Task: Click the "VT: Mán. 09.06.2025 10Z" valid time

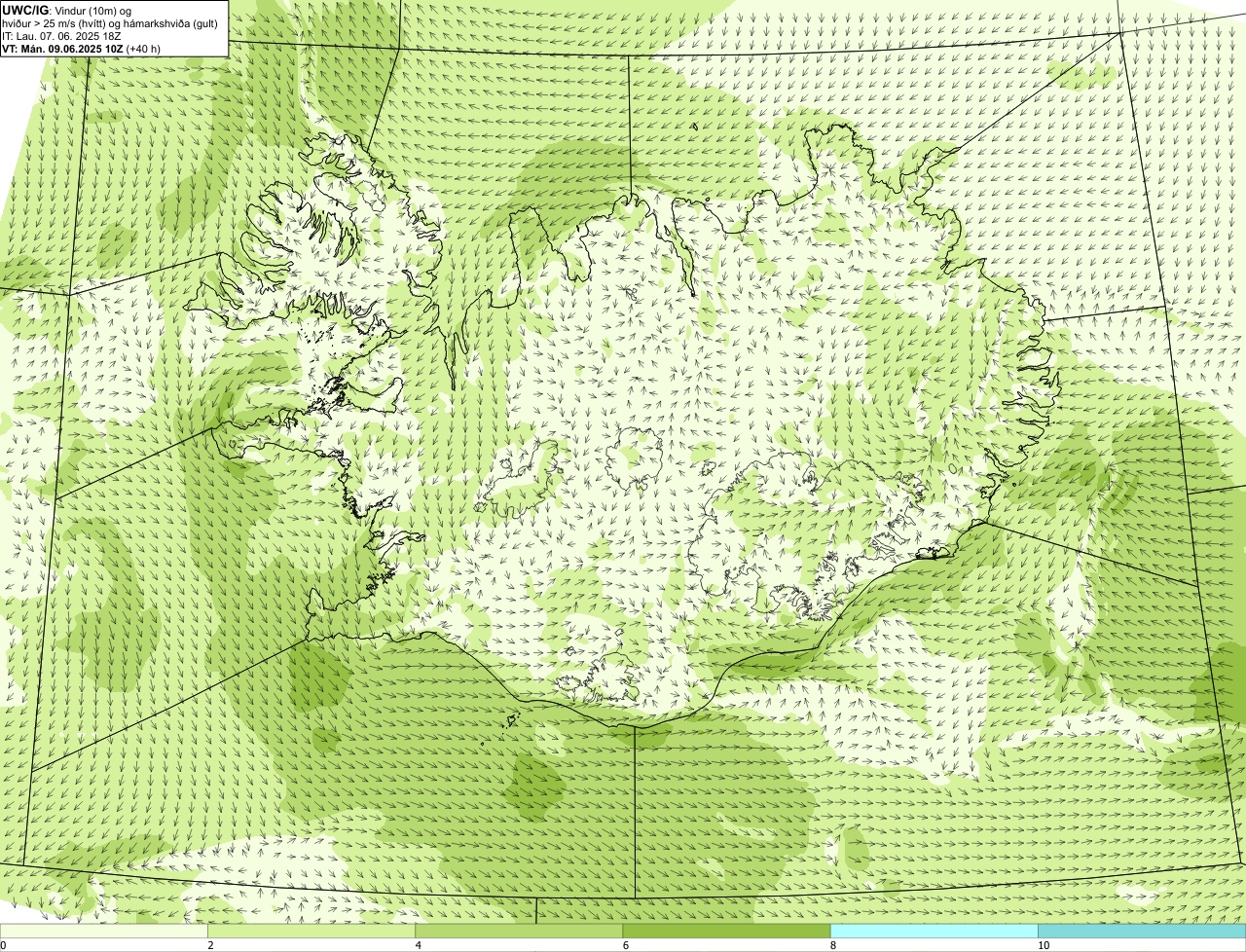Action: point(62,48)
